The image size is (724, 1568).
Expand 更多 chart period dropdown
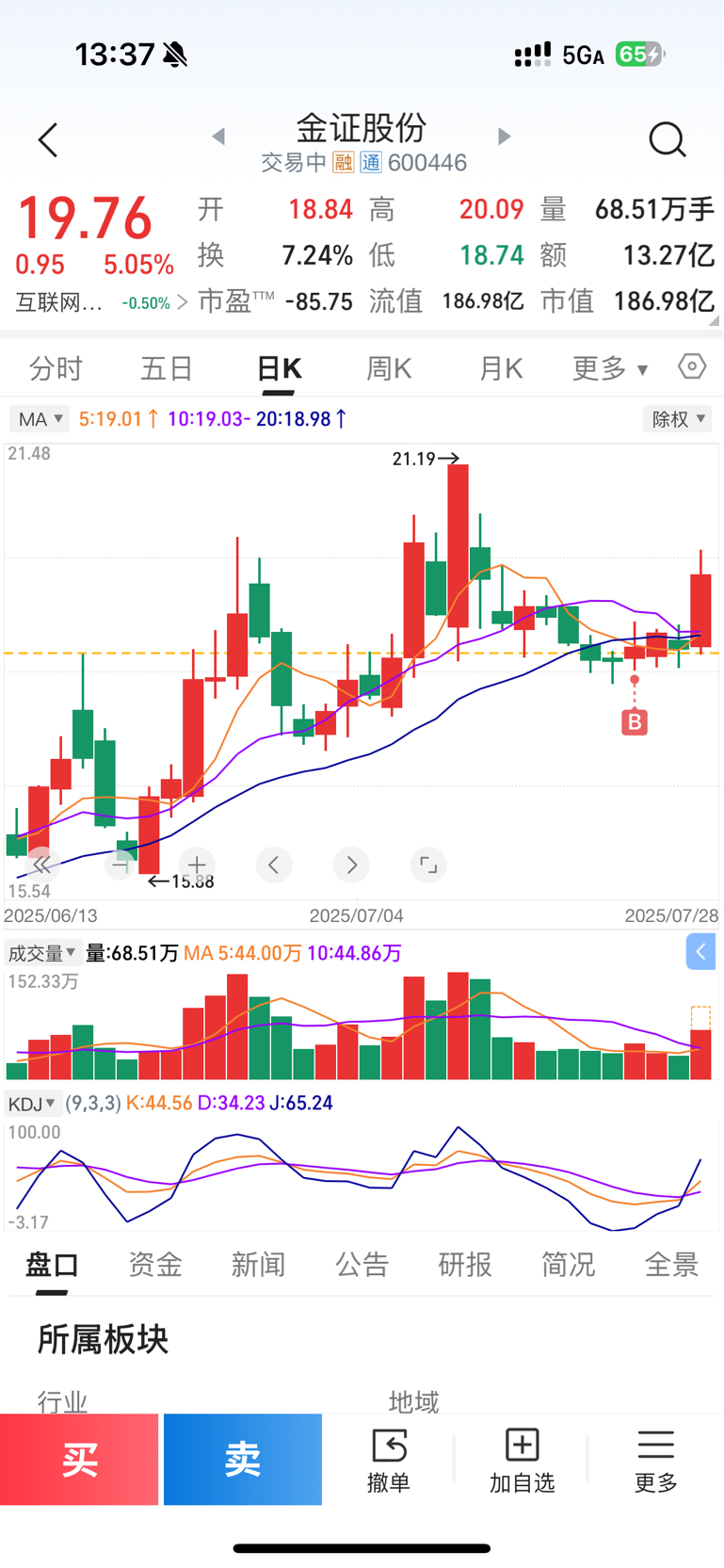610,368
